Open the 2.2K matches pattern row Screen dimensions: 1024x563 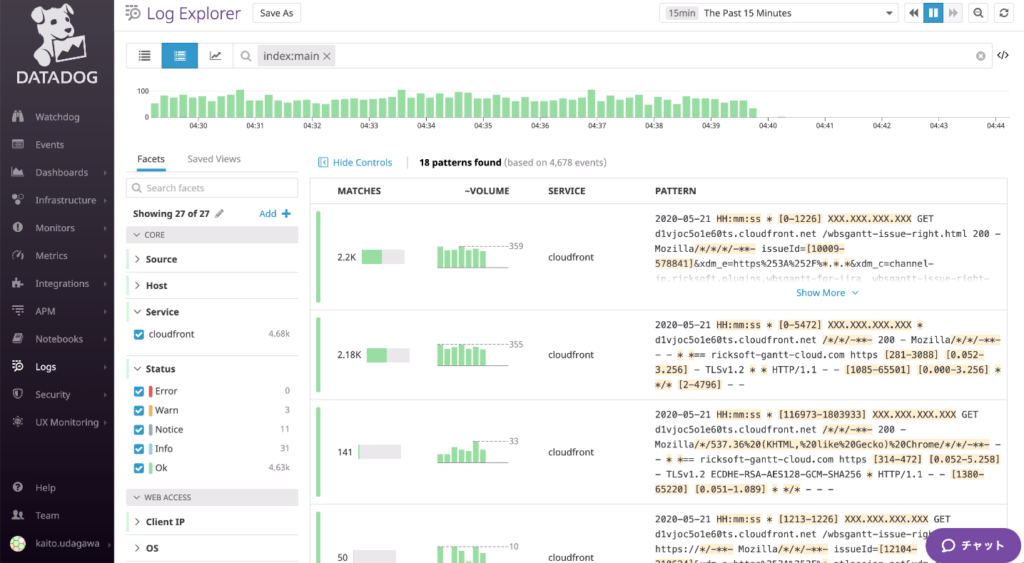click(658, 257)
